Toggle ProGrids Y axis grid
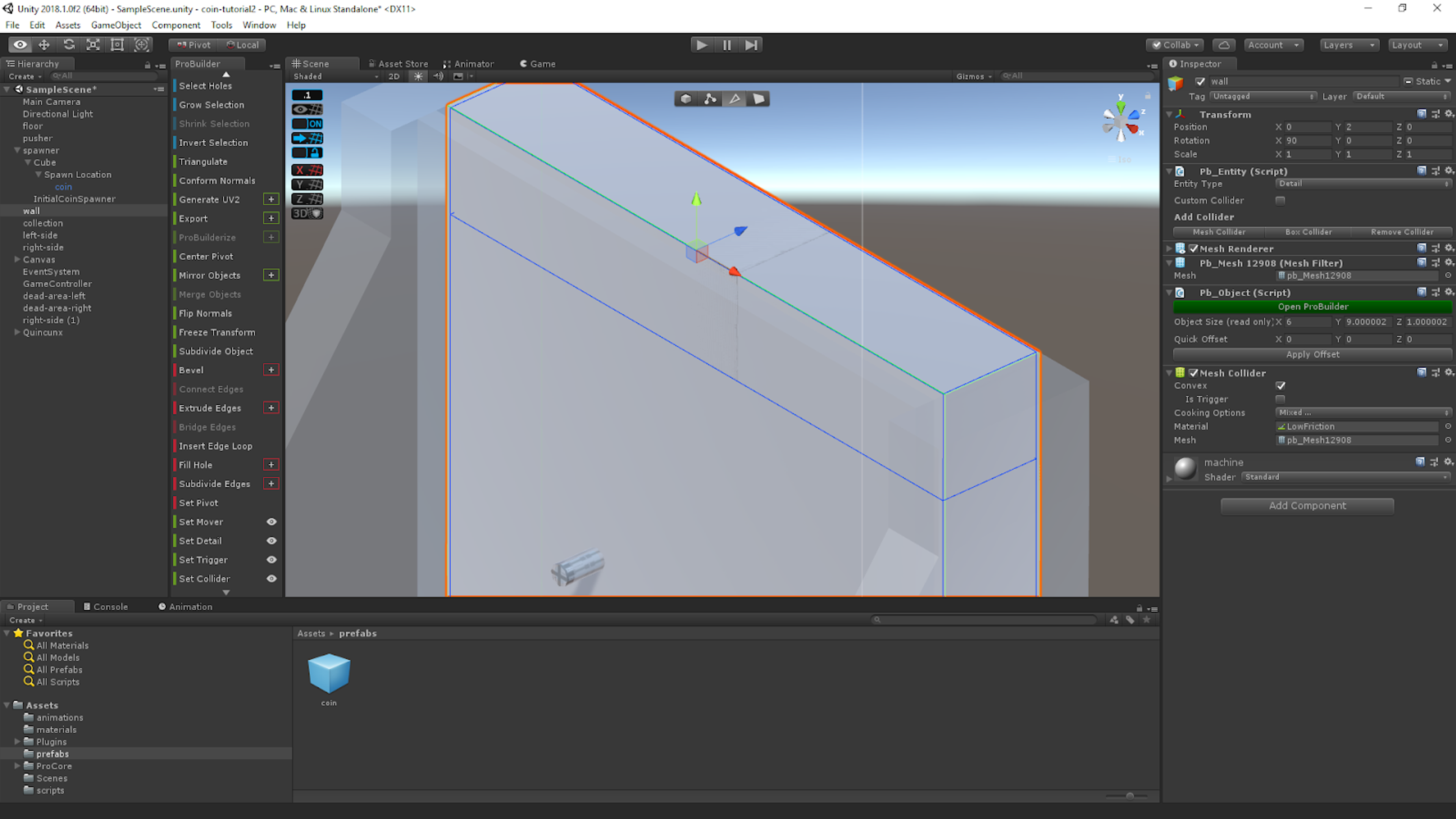The image size is (1456, 819). click(308, 184)
